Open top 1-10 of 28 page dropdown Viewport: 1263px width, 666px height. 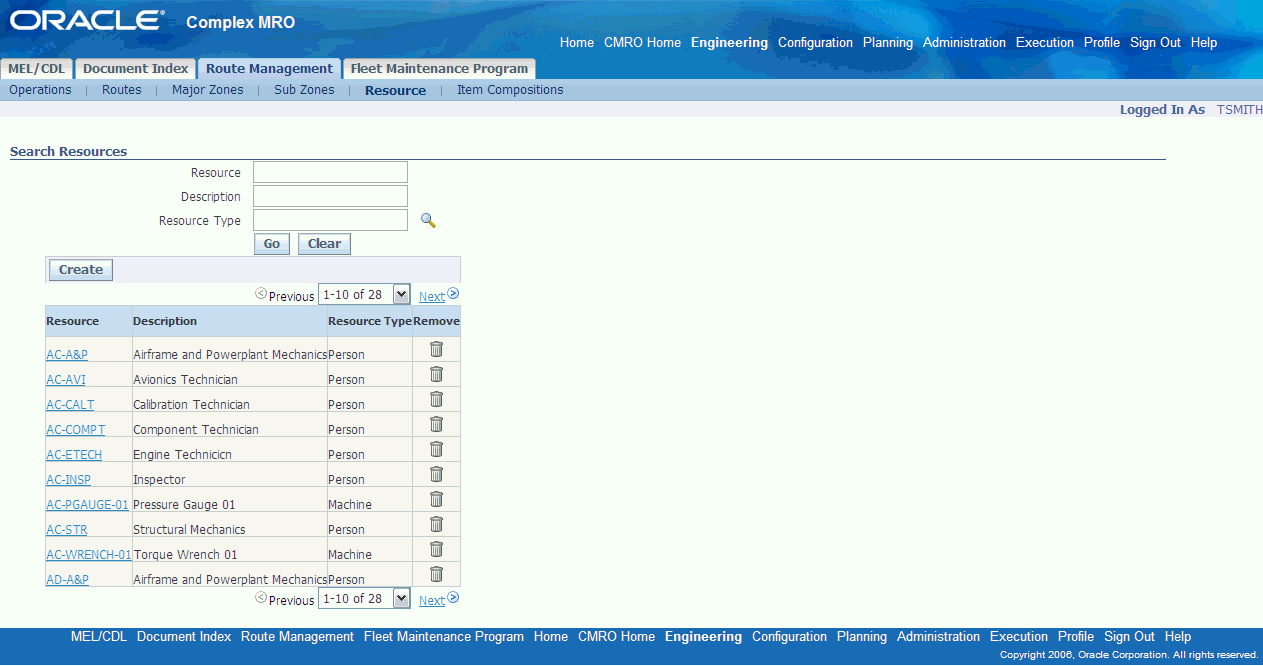click(x=364, y=294)
